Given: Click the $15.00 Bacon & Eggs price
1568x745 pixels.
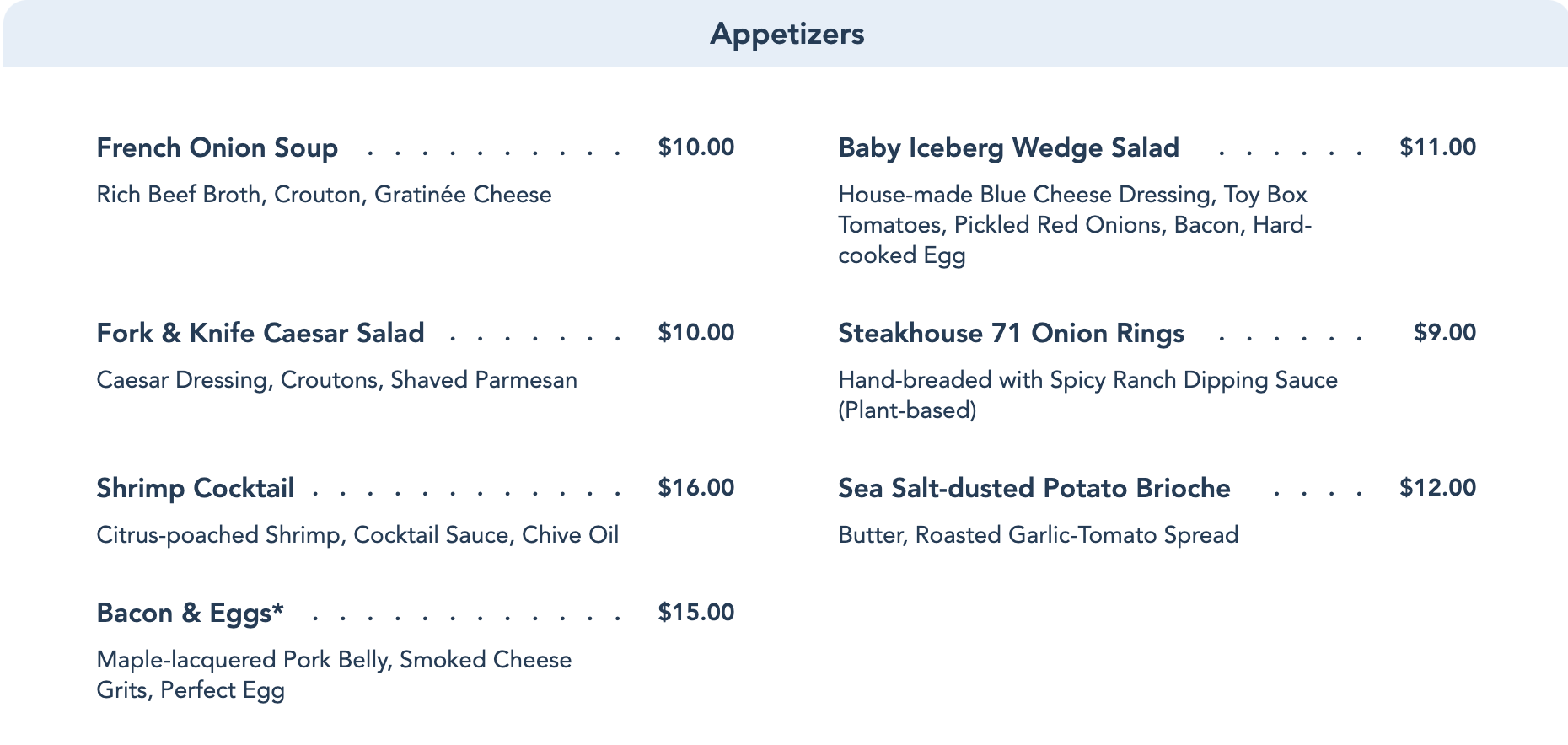Looking at the screenshot, I should point(695,613).
